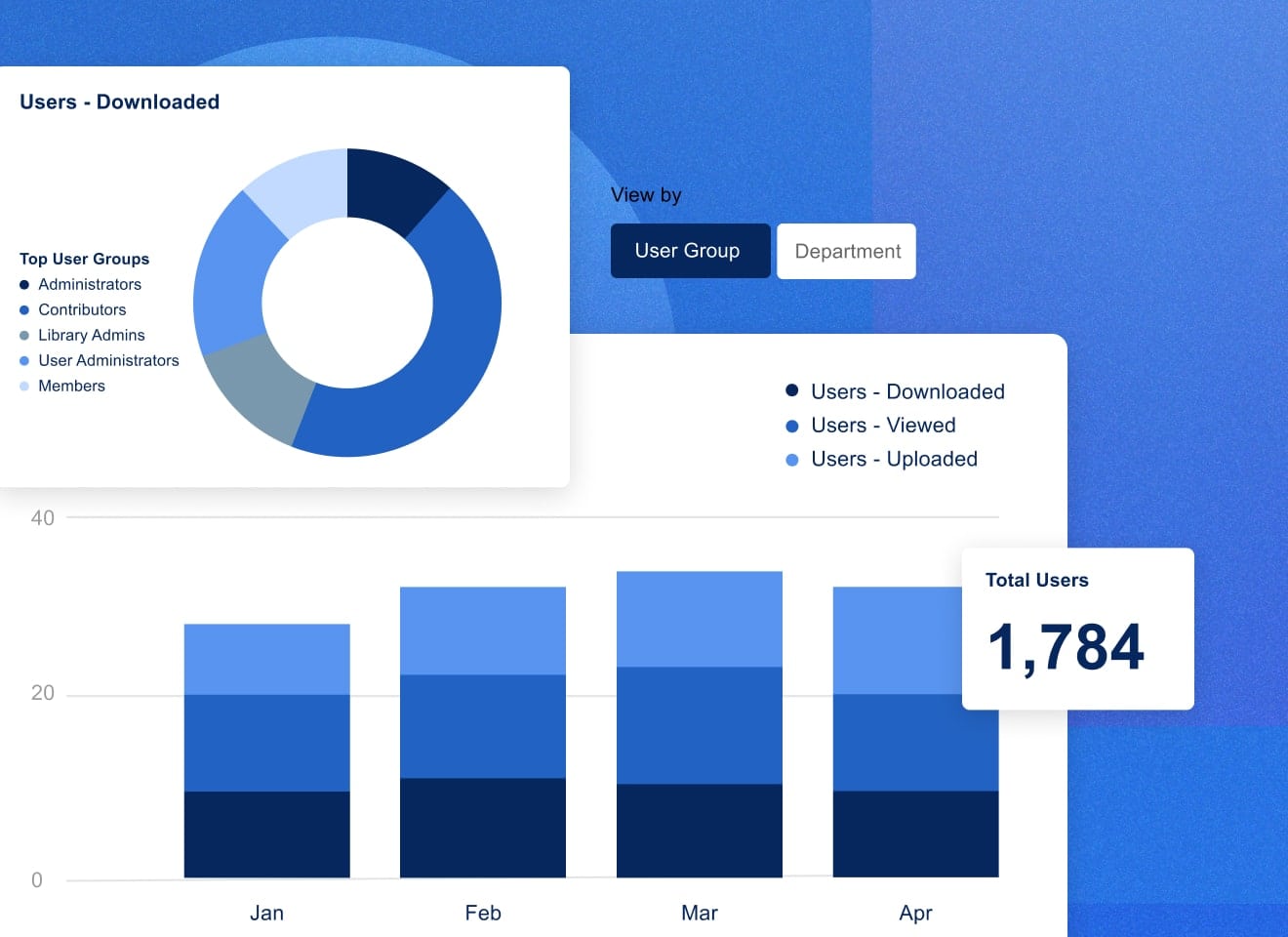The width and height of the screenshot is (1288, 937).
Task: Click the Users - Viewed legend dot
Action: pyautogui.click(x=791, y=426)
